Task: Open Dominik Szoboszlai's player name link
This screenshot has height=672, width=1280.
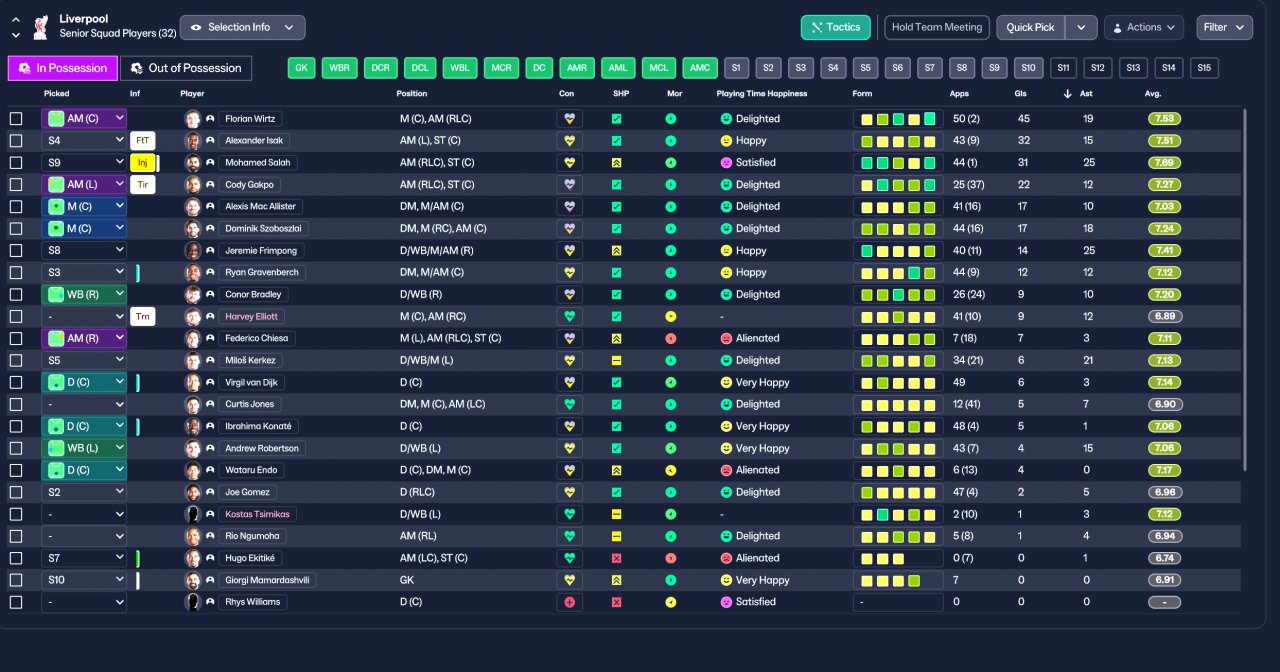Action: (x=263, y=228)
